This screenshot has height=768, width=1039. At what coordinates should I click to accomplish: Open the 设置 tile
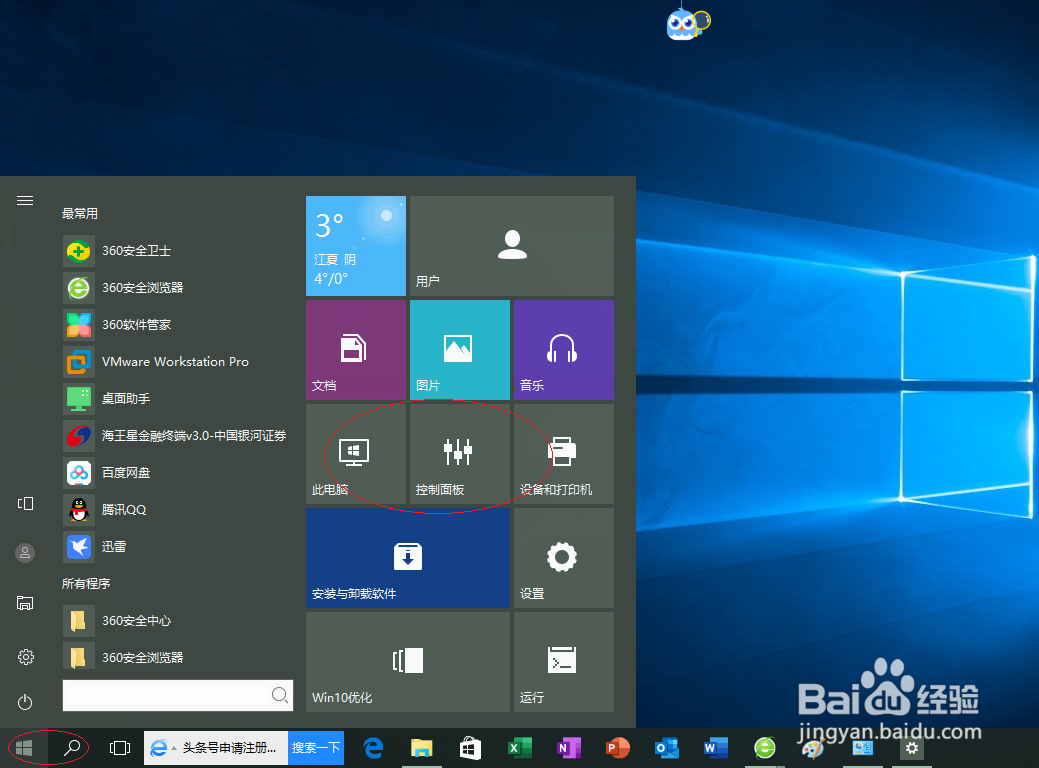point(564,558)
